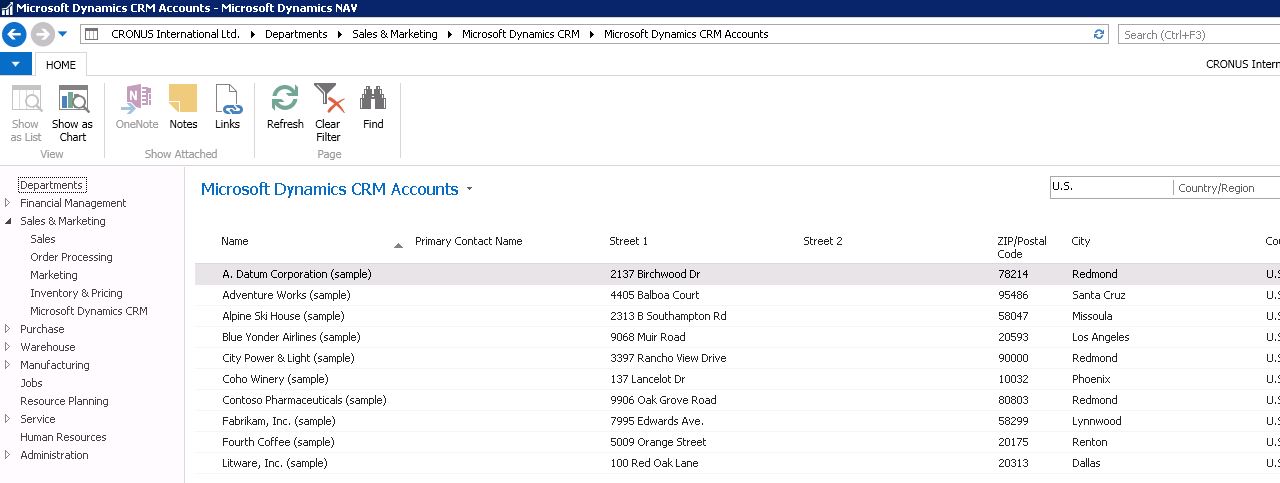Expand the Purchase node
The width and height of the screenshot is (1280, 483).
(8, 329)
